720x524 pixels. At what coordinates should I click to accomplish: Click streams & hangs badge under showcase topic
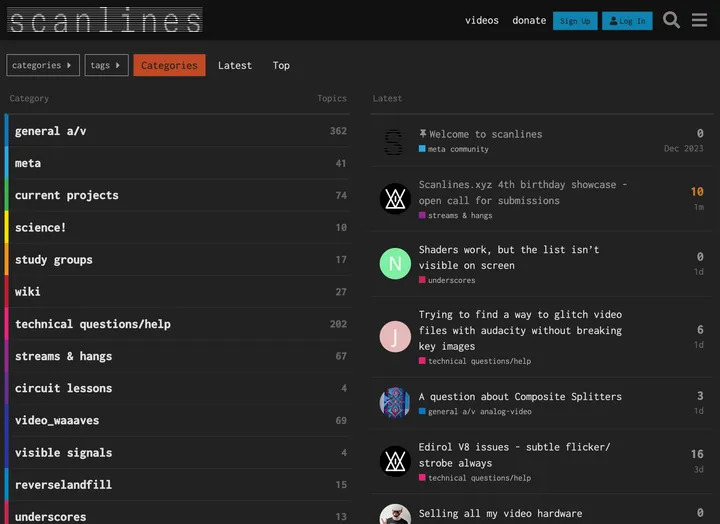(456, 215)
